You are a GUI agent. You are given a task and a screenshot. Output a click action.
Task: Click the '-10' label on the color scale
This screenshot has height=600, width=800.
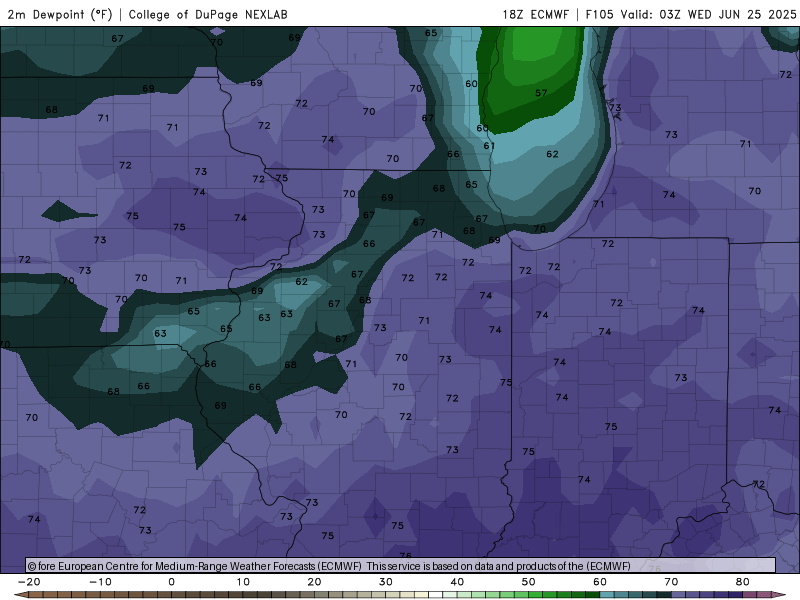100,582
